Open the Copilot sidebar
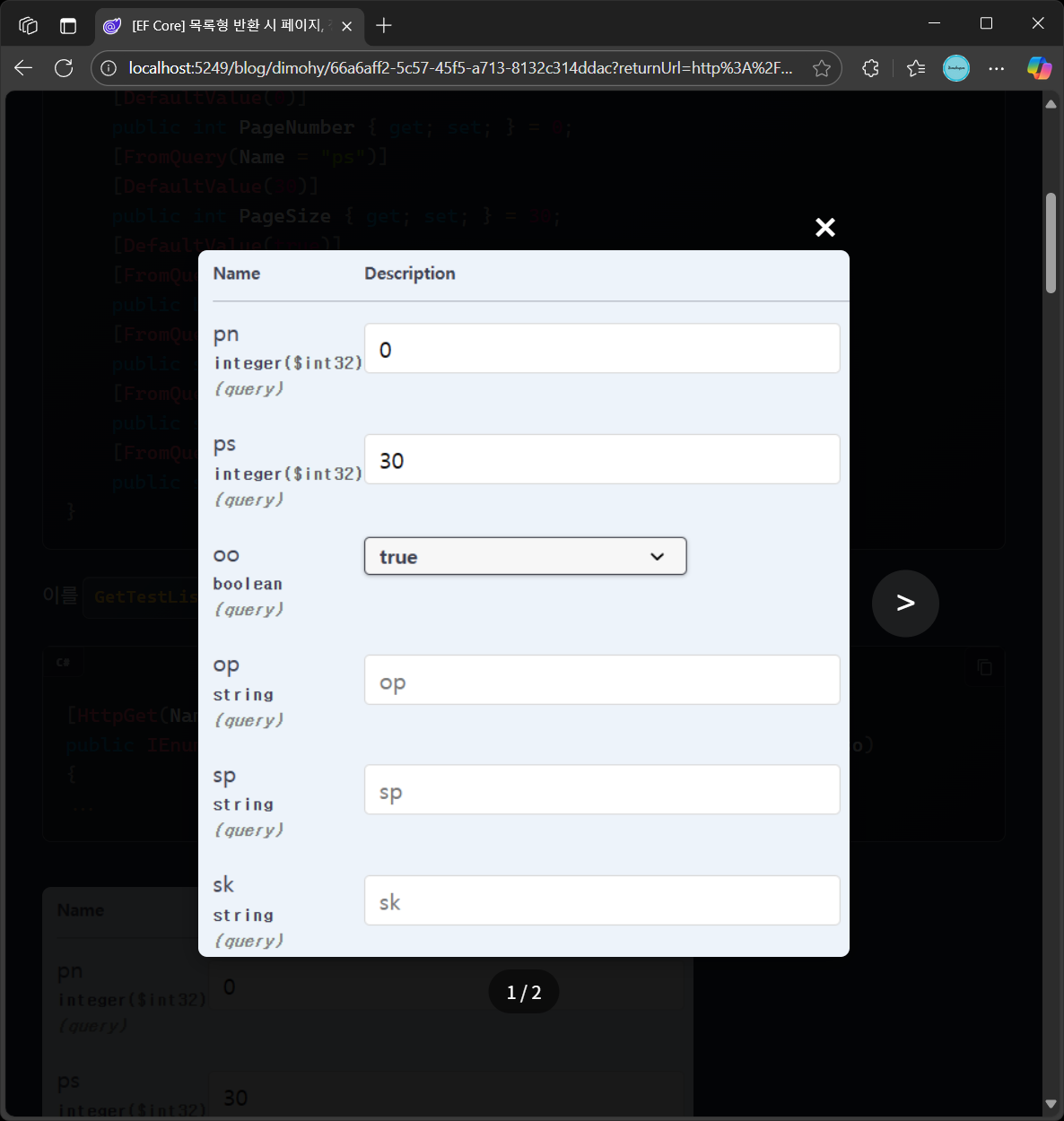Image resolution: width=1064 pixels, height=1121 pixels. [x=1039, y=68]
